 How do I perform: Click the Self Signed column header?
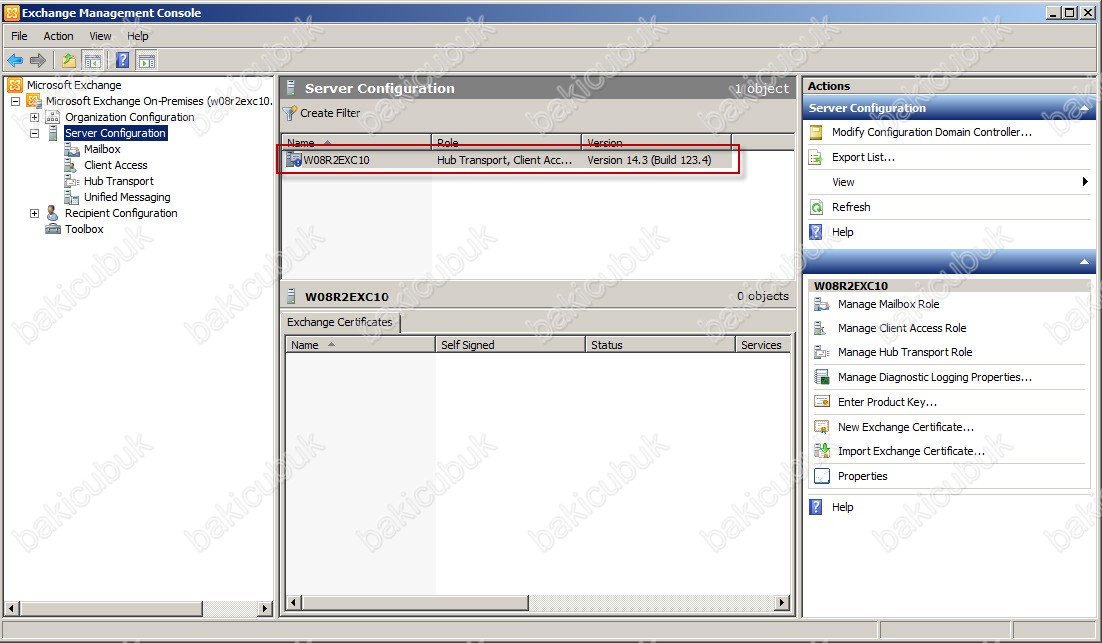click(511, 345)
